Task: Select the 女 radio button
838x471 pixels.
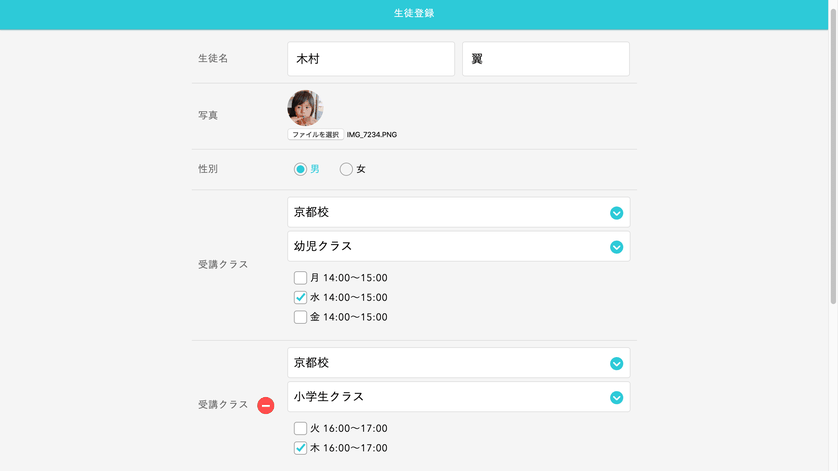Action: point(346,169)
